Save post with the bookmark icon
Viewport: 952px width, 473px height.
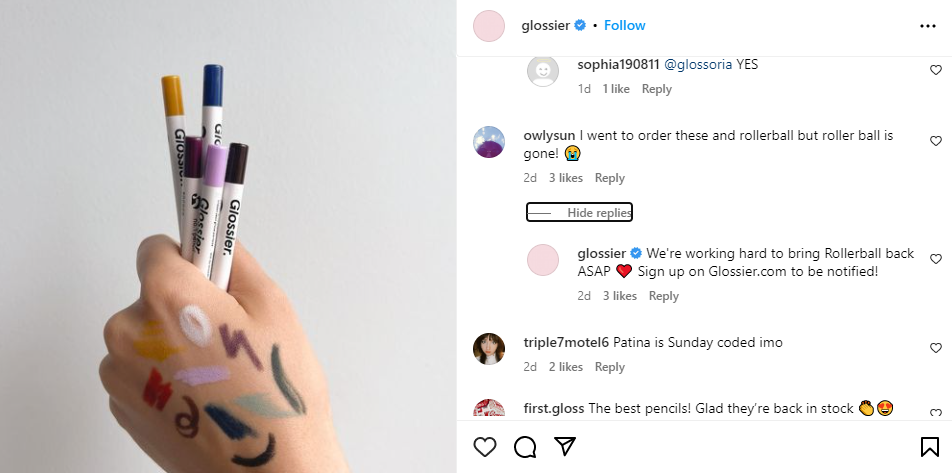coord(929,446)
